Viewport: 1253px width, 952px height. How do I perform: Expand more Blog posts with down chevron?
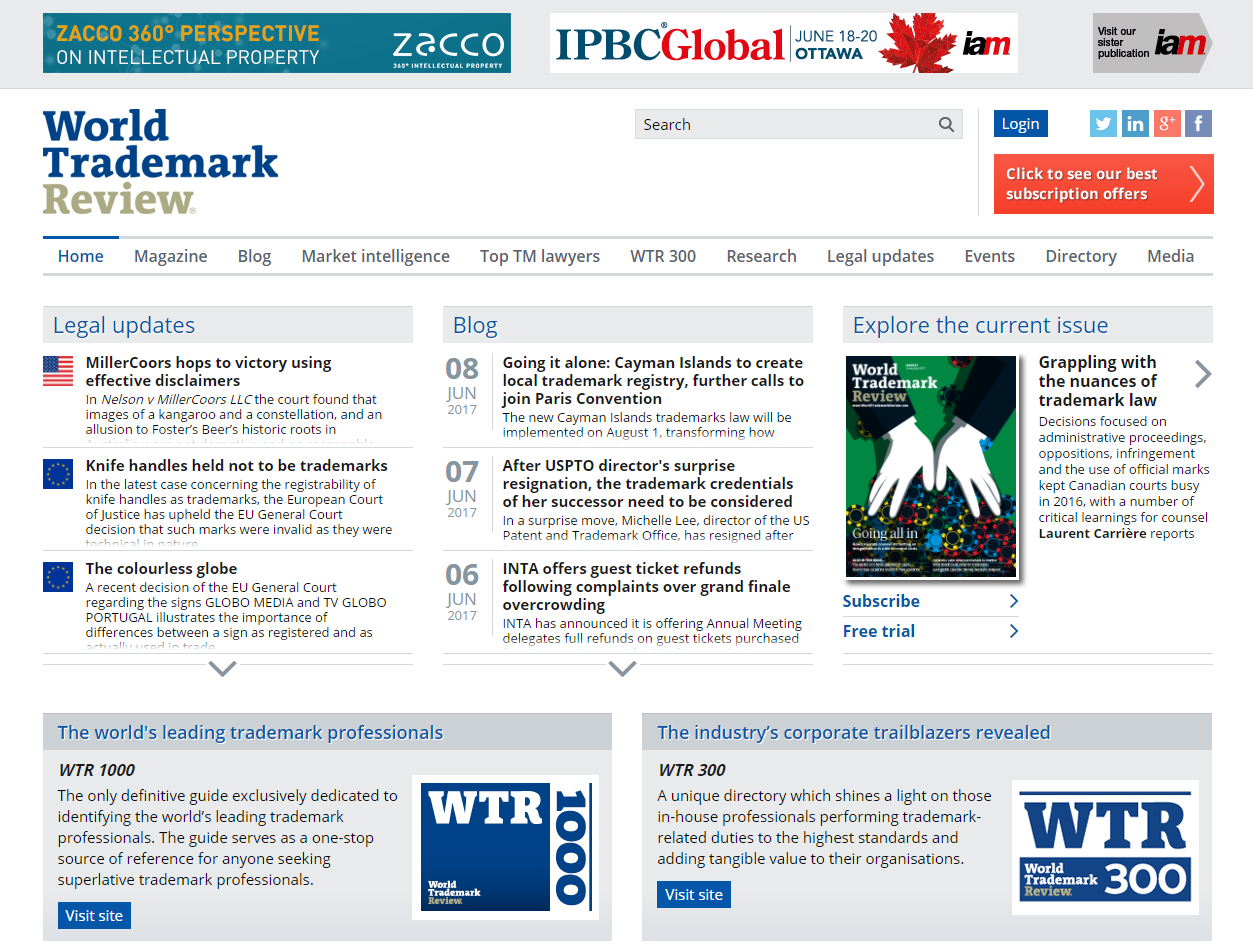(x=623, y=668)
